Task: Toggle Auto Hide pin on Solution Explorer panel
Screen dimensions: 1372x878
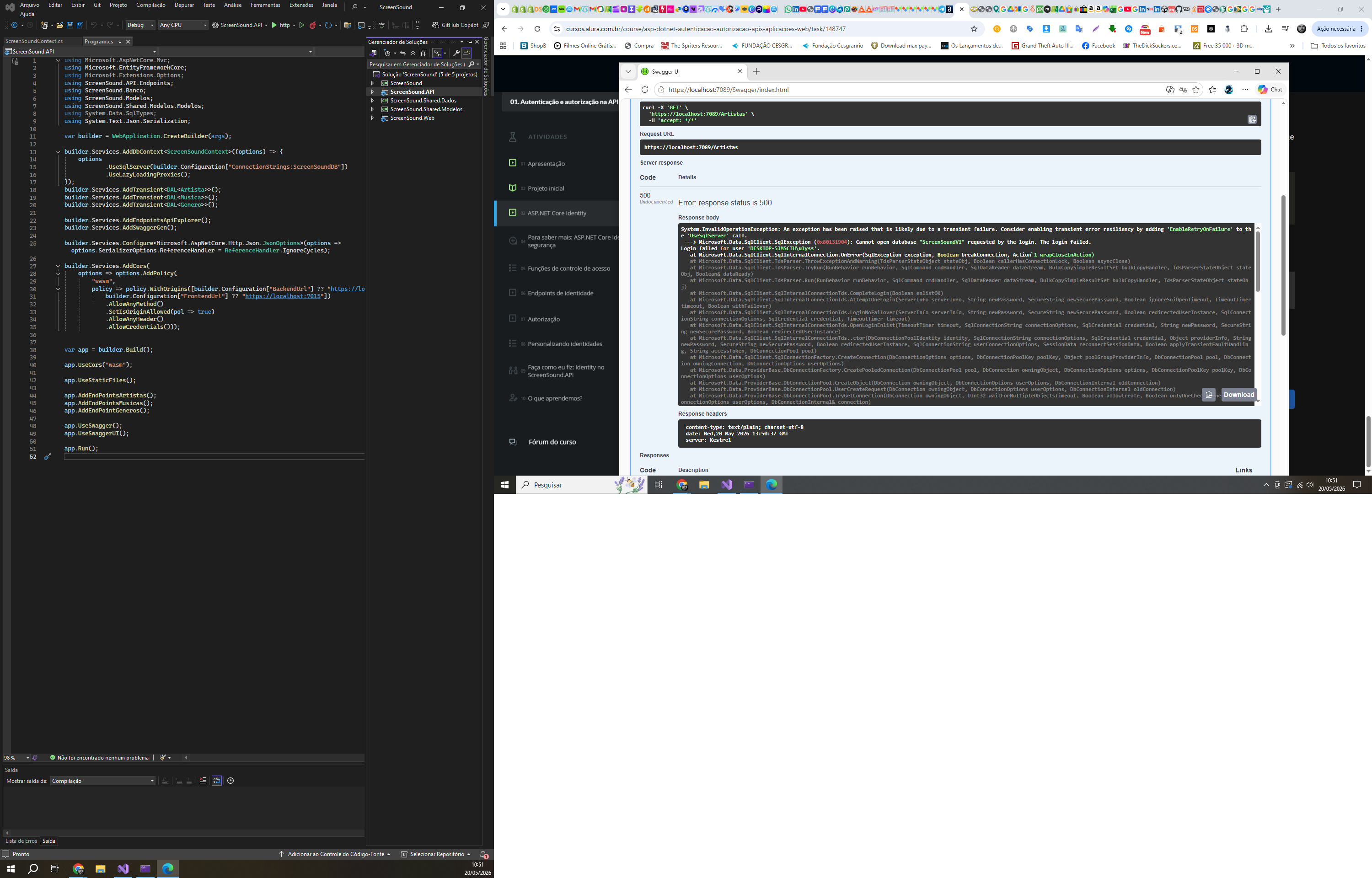Action: [x=470, y=42]
